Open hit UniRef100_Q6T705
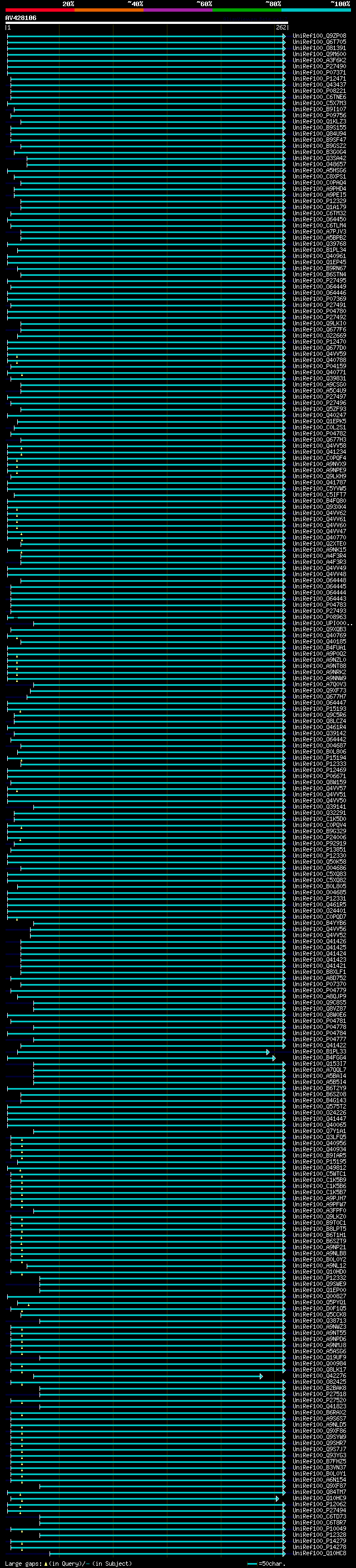Screen dimensions: 356x1568 319,42
